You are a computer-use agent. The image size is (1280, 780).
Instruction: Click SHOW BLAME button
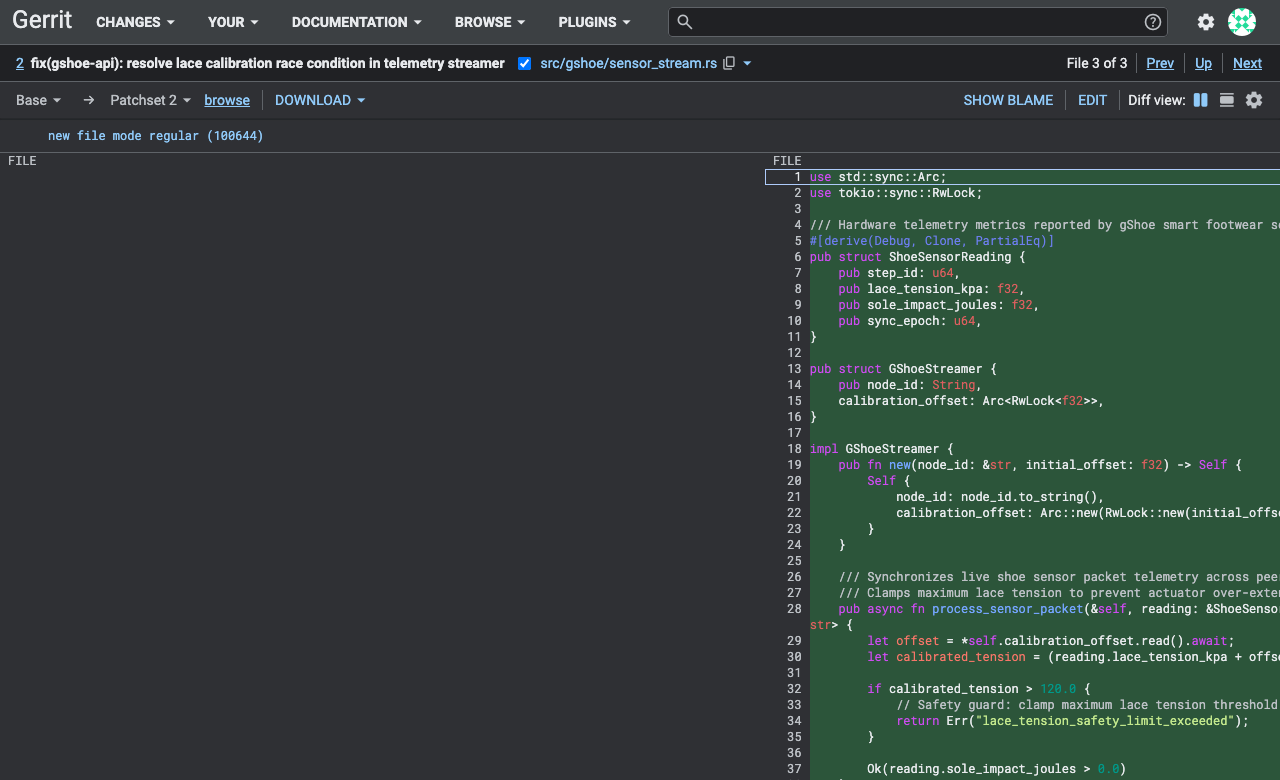(1008, 100)
